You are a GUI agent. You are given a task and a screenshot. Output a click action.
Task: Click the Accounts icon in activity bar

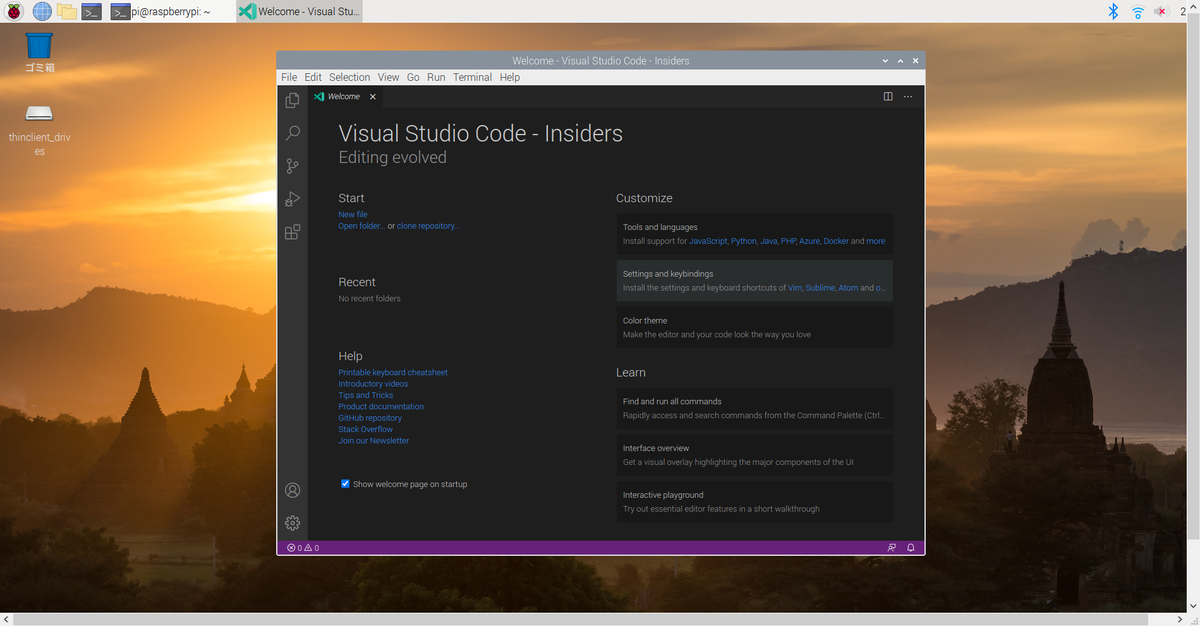pos(292,490)
